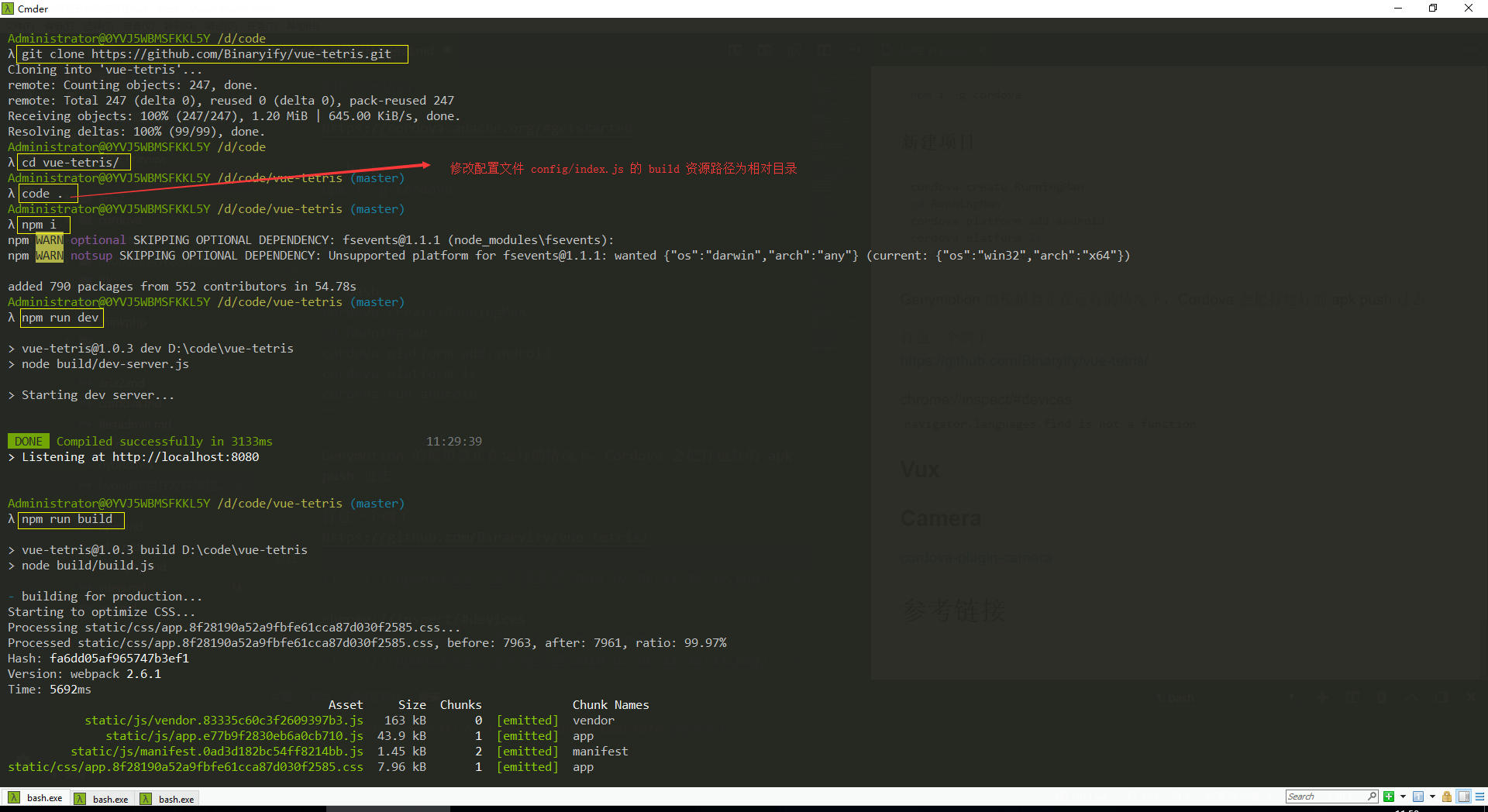Click the 'Asset' column header

tap(346, 705)
